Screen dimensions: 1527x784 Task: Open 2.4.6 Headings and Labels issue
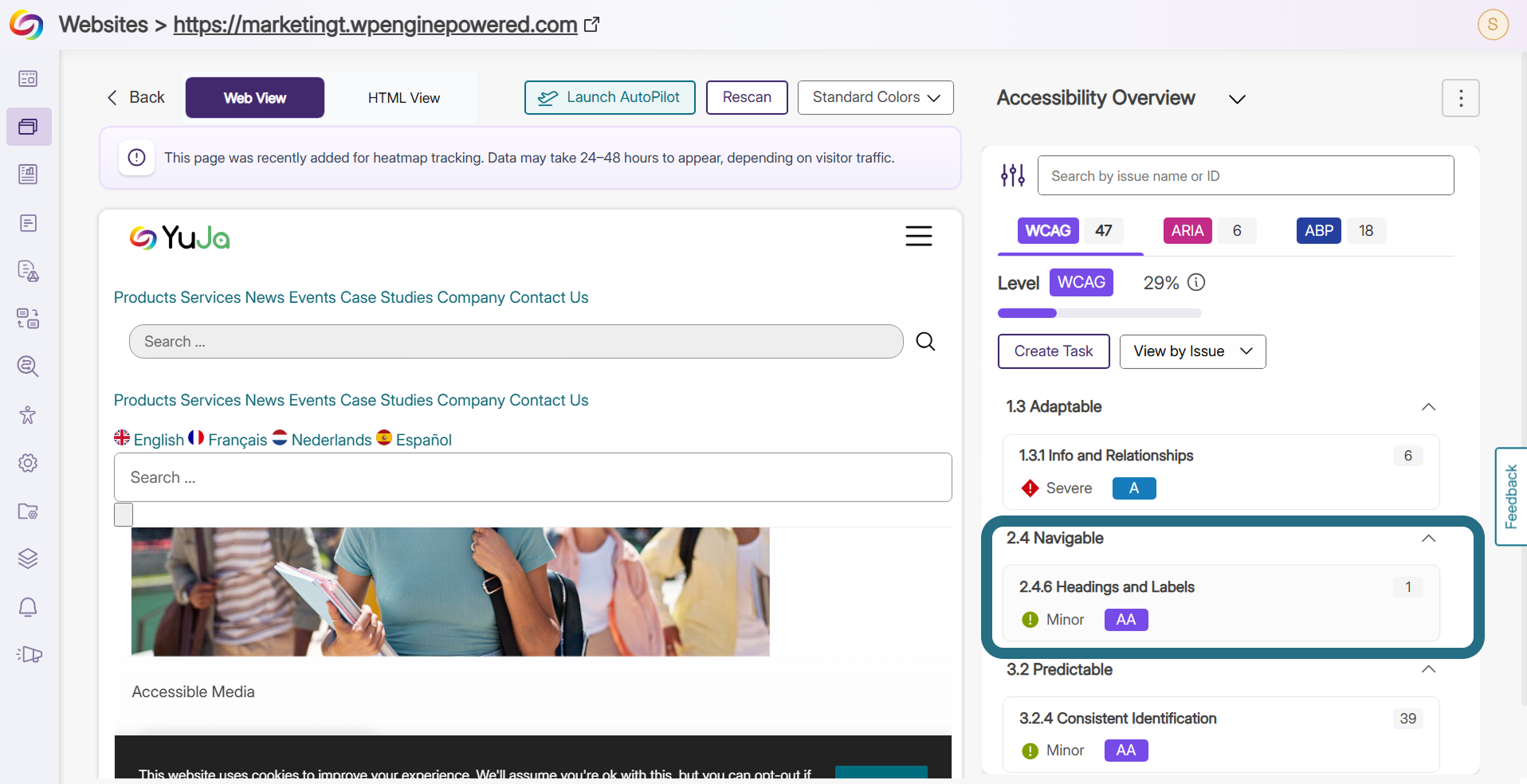pos(1221,603)
